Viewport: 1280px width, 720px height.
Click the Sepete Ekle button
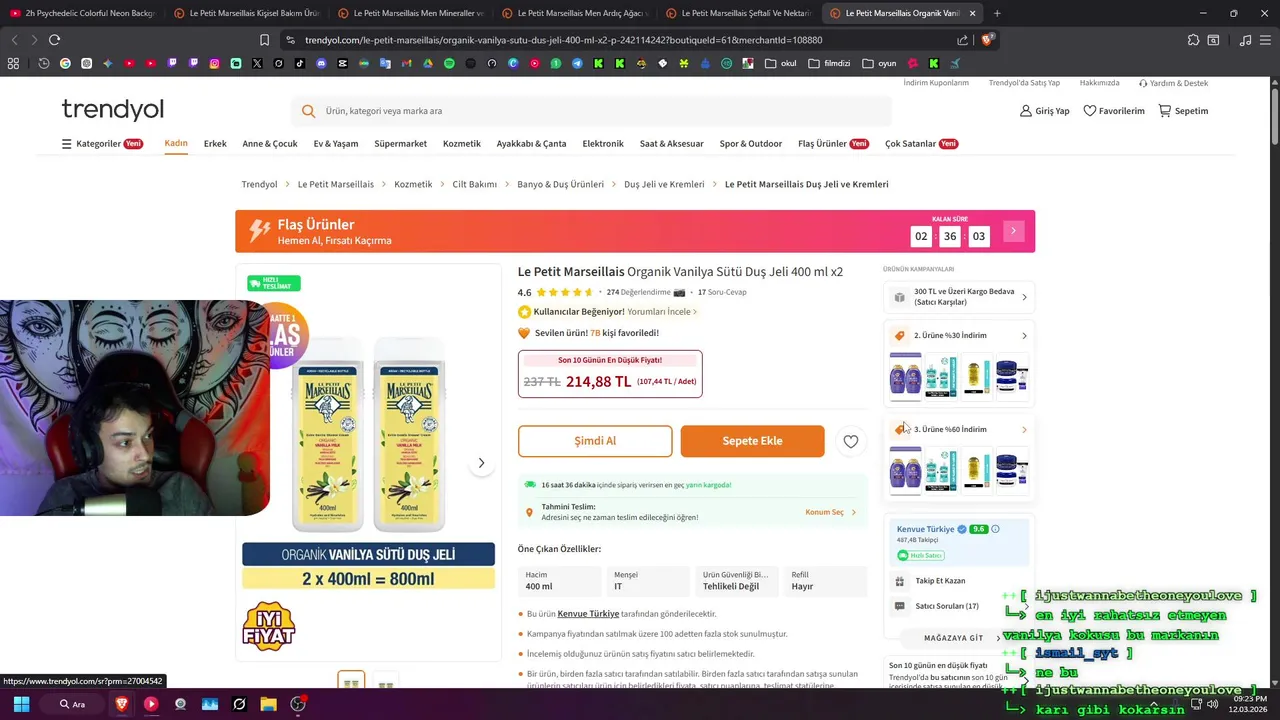[x=753, y=441]
